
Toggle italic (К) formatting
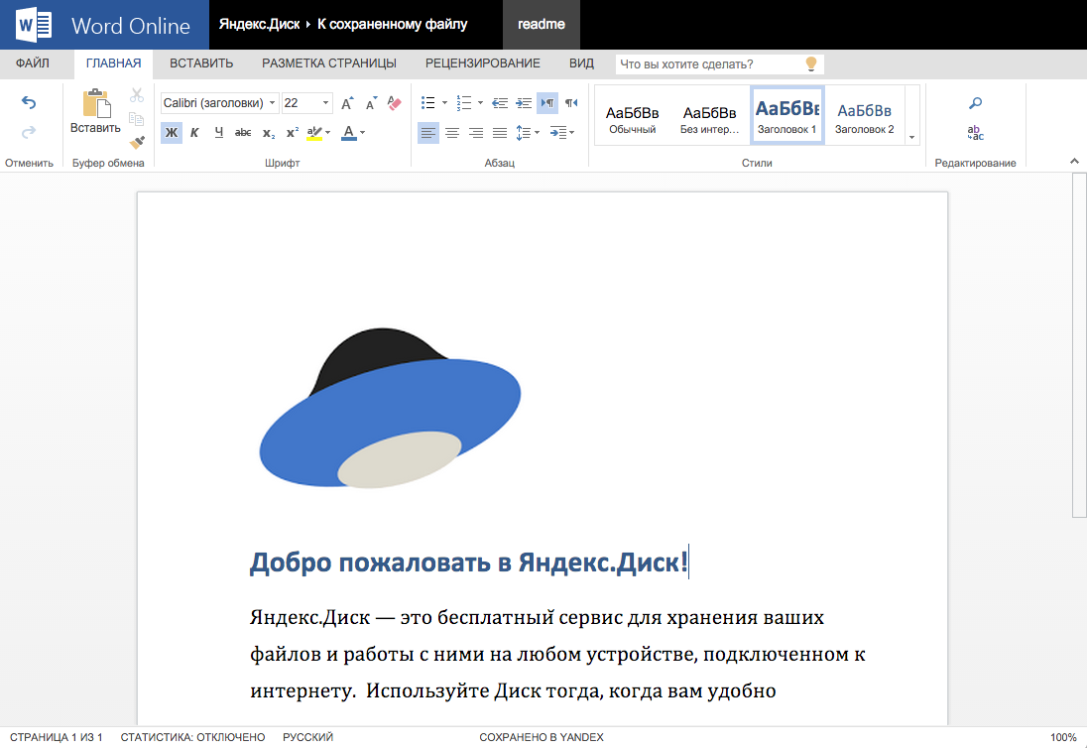(x=195, y=133)
